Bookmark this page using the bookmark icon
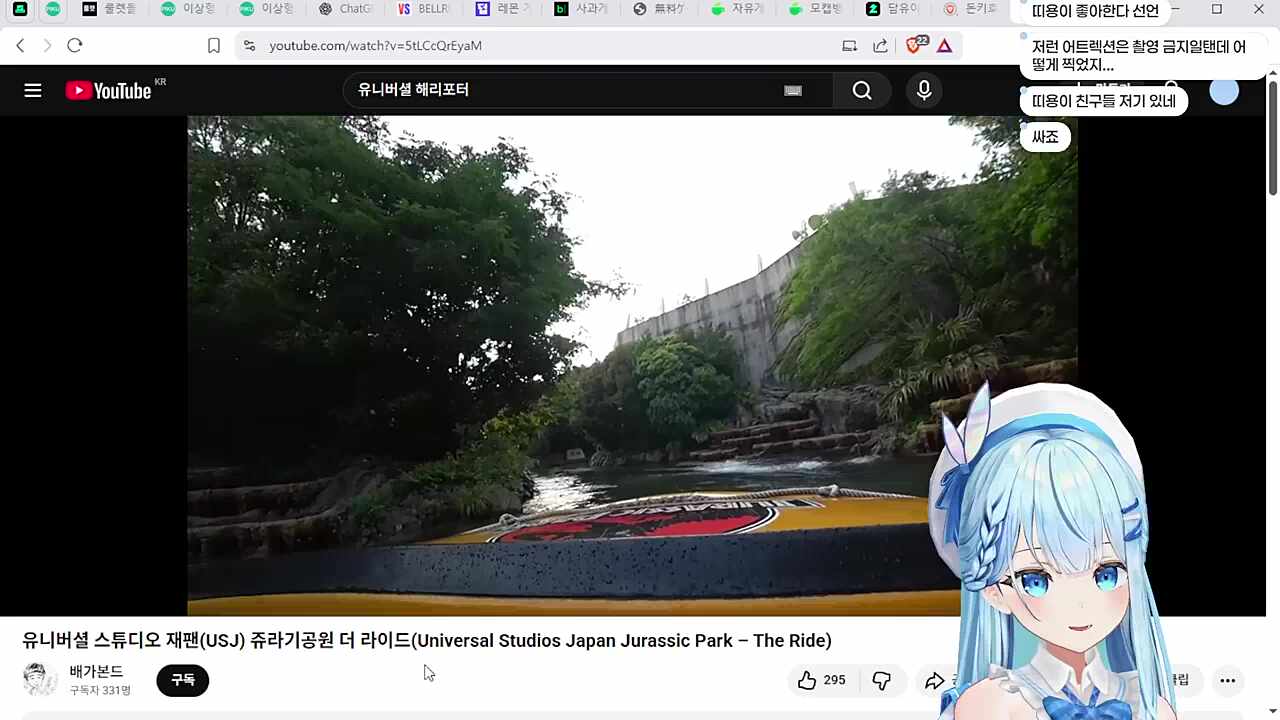This screenshot has height=720, width=1280. pos(213,45)
